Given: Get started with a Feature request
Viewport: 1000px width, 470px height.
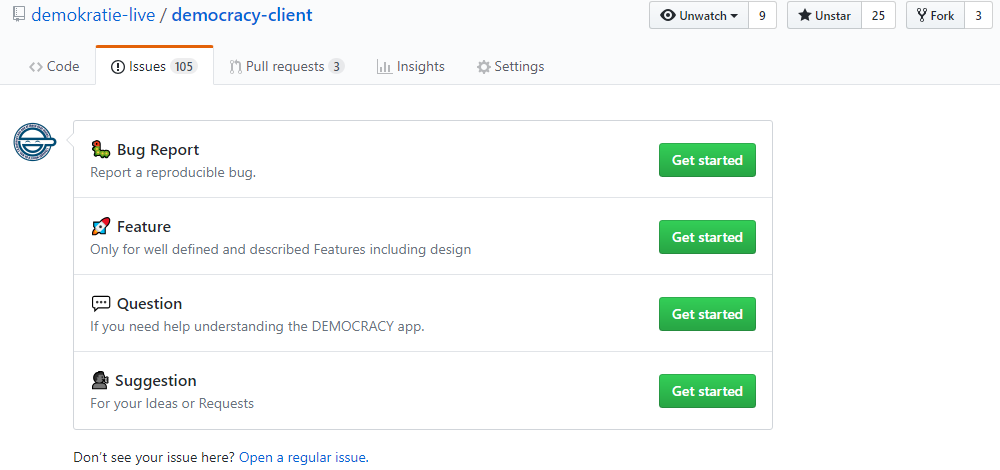Looking at the screenshot, I should (x=707, y=237).
